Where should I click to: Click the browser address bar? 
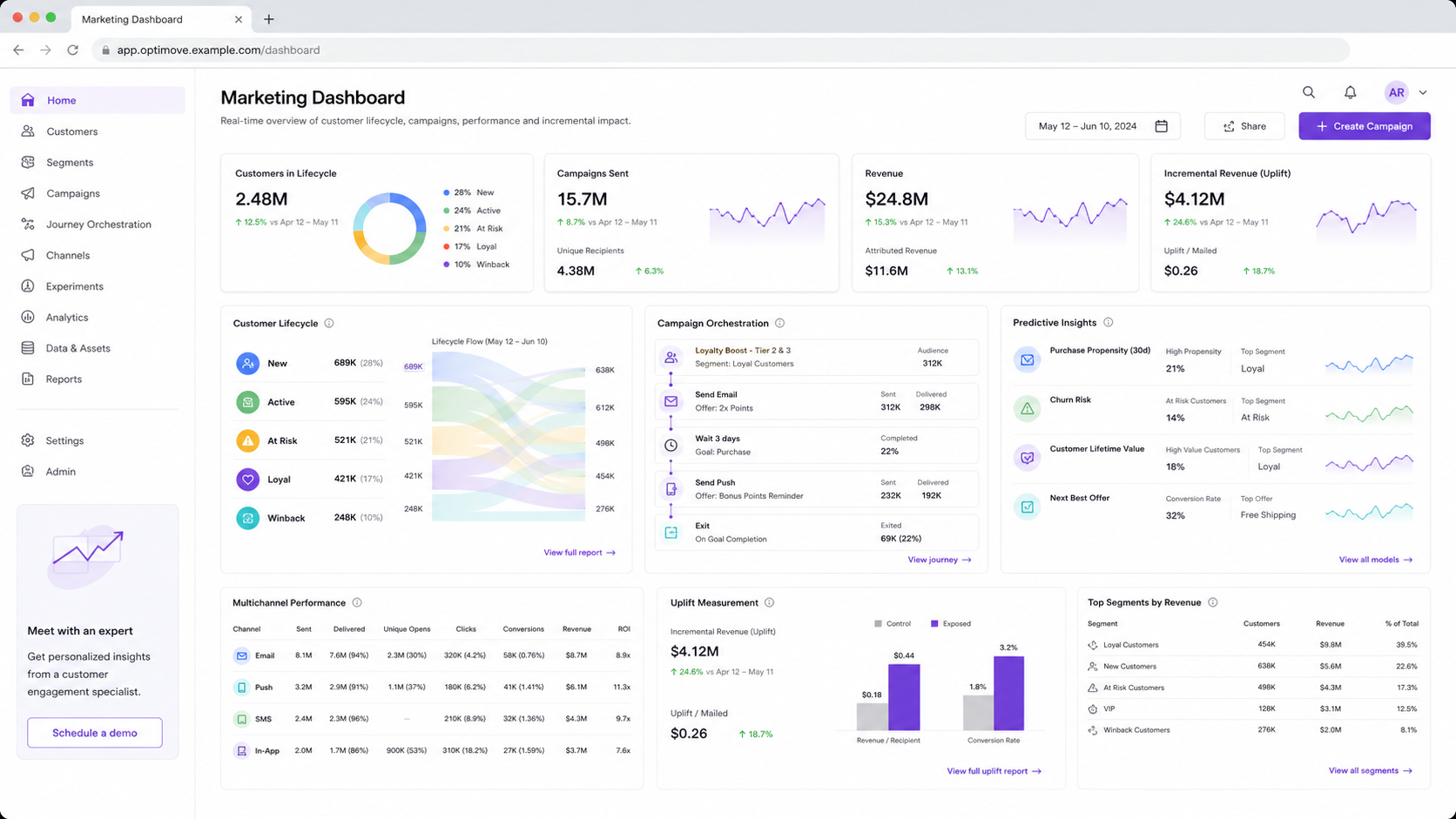721,50
